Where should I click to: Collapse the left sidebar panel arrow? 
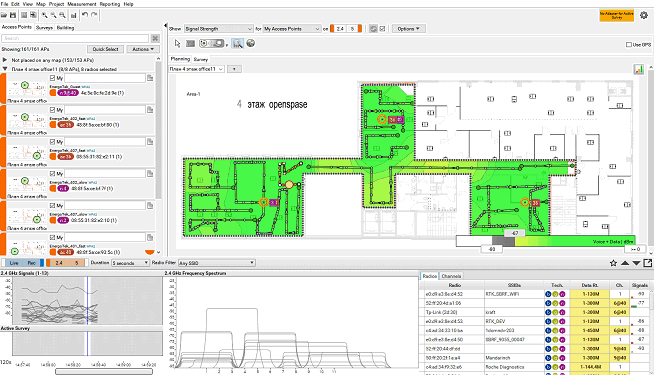(166, 25)
